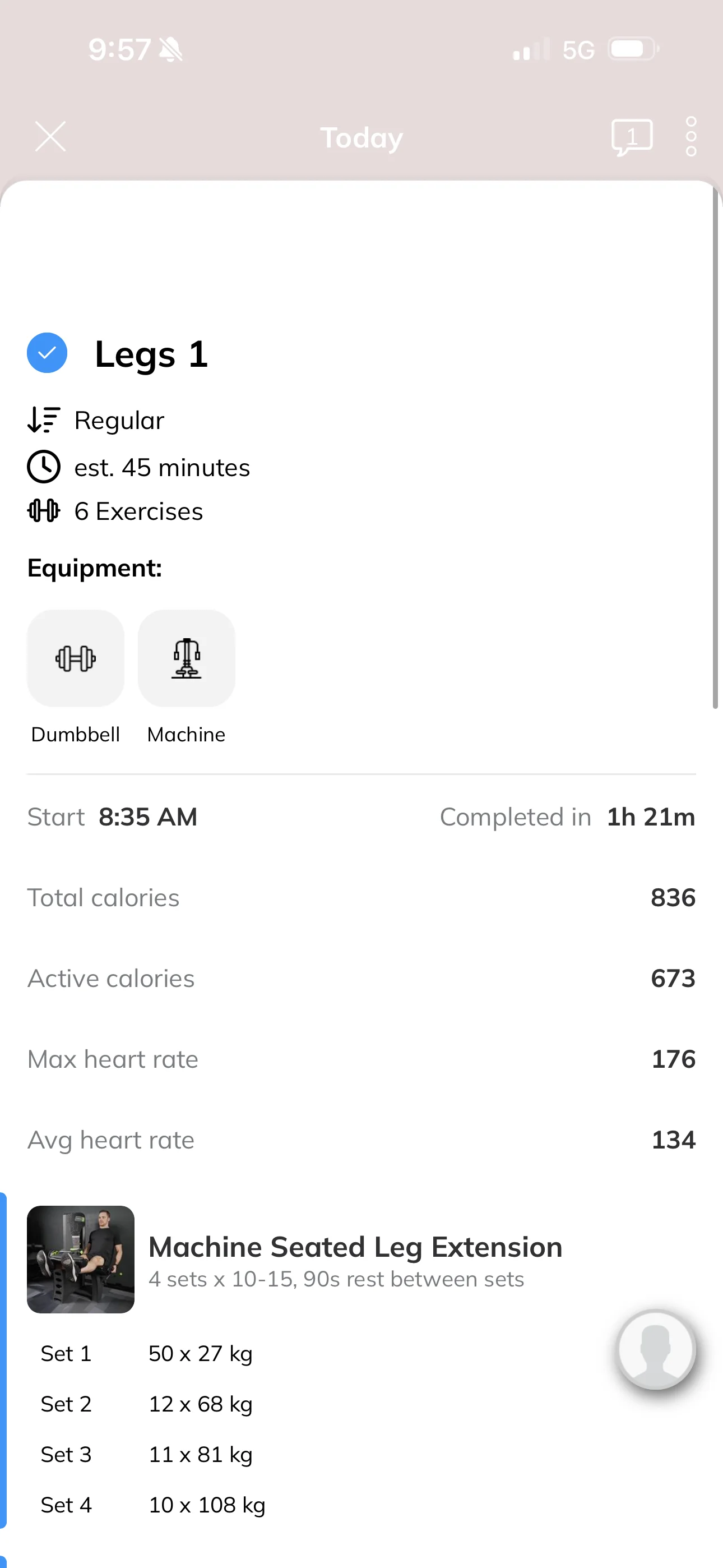This screenshot has height=1568, width=723.
Task: Close the workout summary with the X icon
Action: tap(50, 136)
